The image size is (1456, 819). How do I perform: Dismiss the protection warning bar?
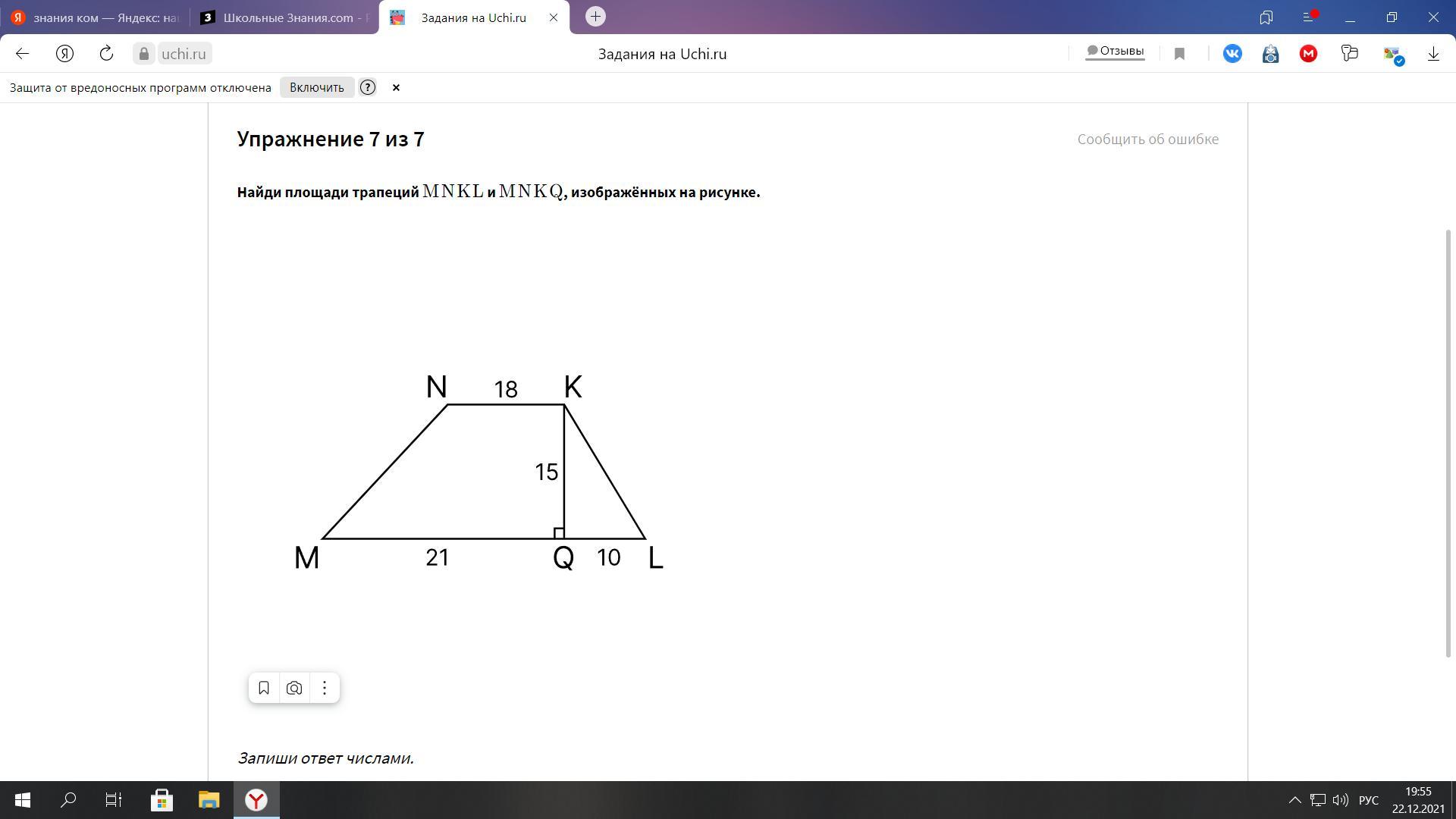point(396,87)
